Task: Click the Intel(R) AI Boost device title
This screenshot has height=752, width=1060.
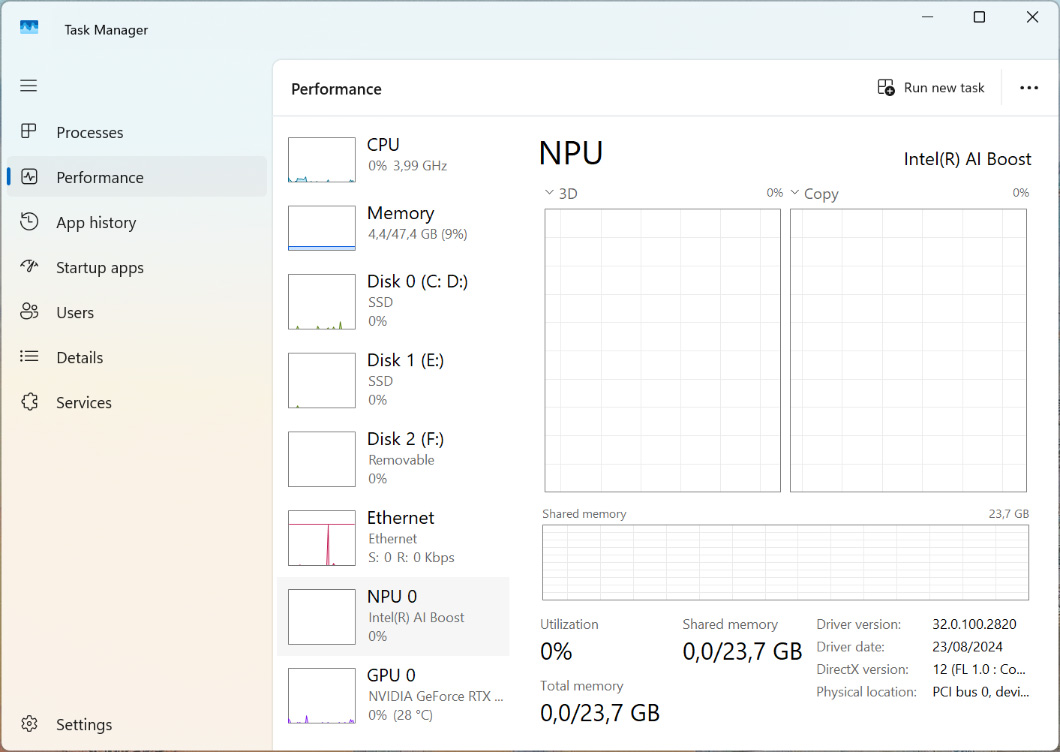Action: (967, 159)
